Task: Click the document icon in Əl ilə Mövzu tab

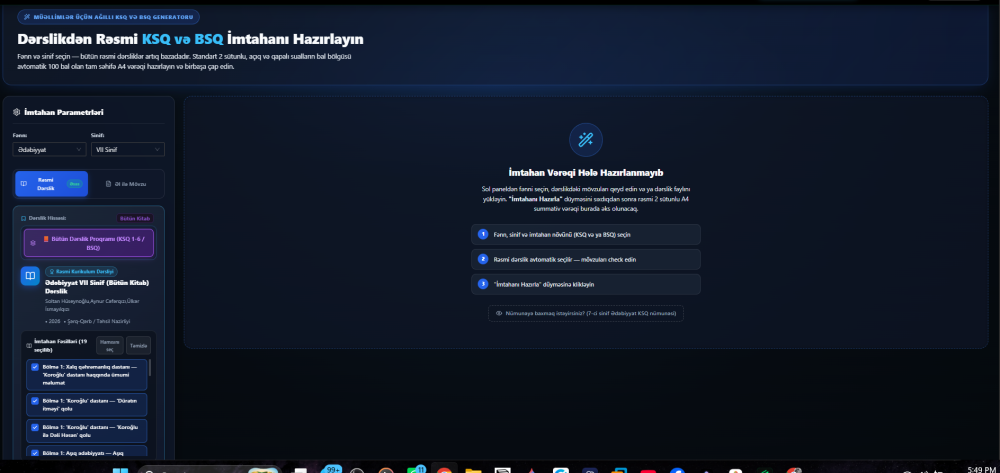Action: point(108,184)
